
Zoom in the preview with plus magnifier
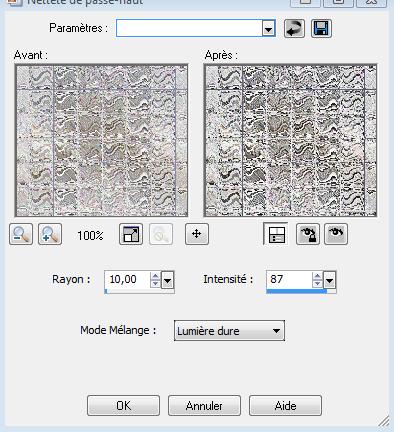click(x=50, y=234)
